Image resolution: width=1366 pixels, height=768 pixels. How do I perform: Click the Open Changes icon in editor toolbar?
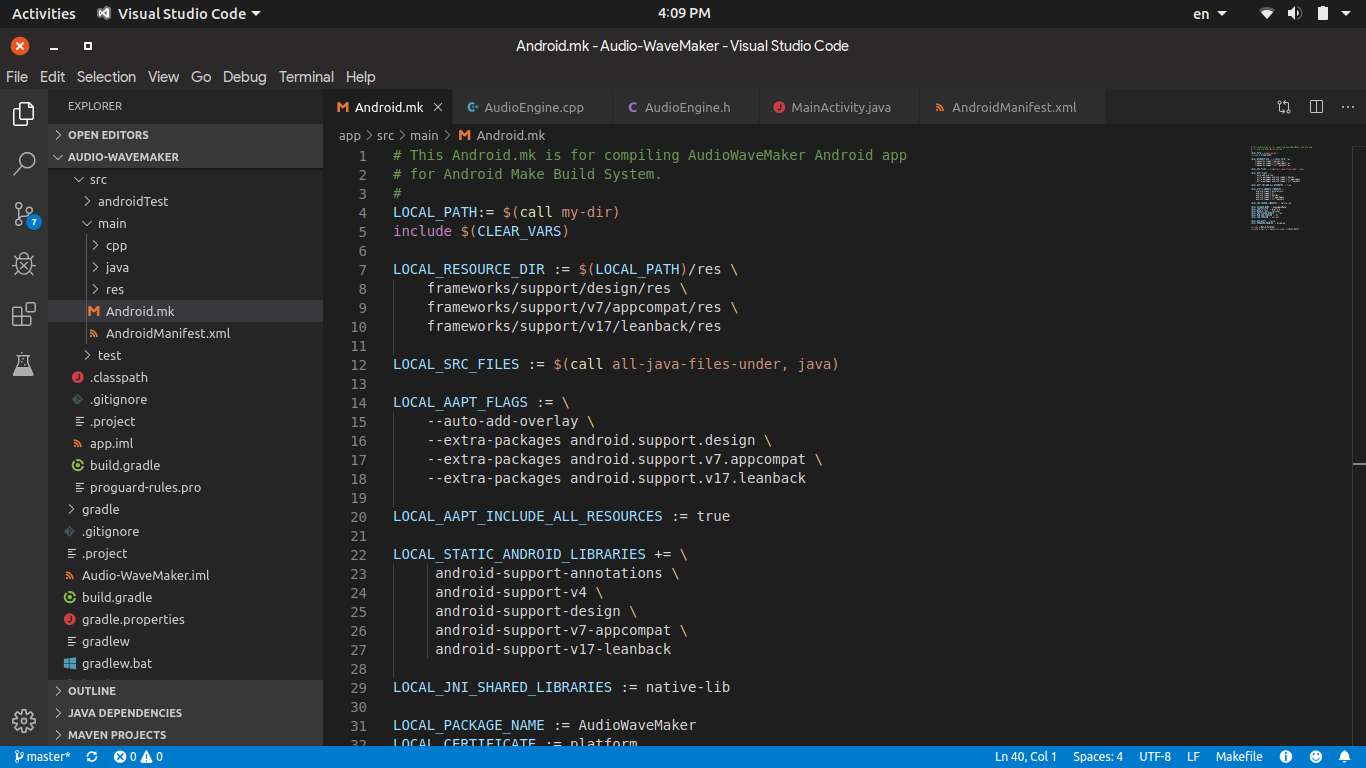(x=1284, y=107)
